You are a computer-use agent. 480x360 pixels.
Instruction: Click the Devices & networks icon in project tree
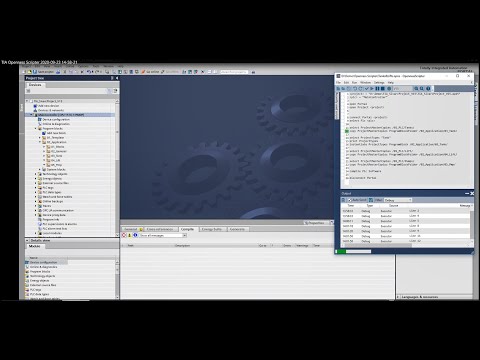pos(35,110)
